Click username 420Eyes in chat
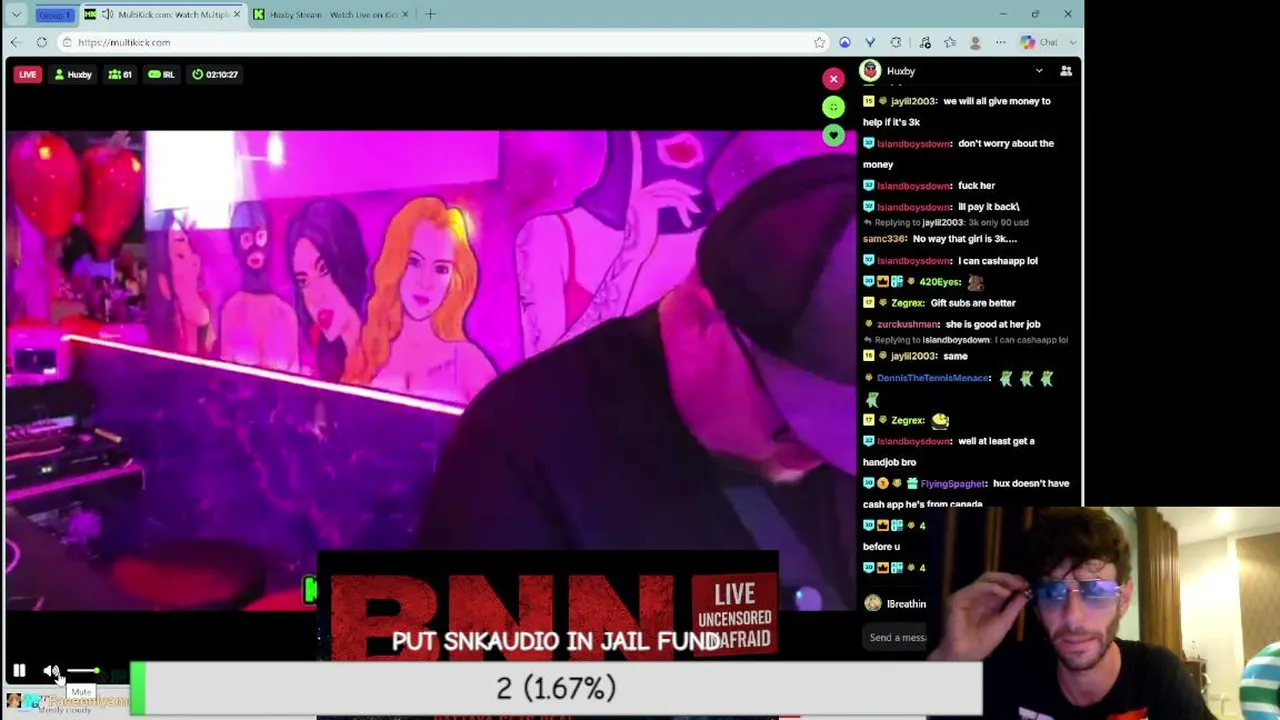The width and height of the screenshot is (1280, 720). (x=939, y=282)
